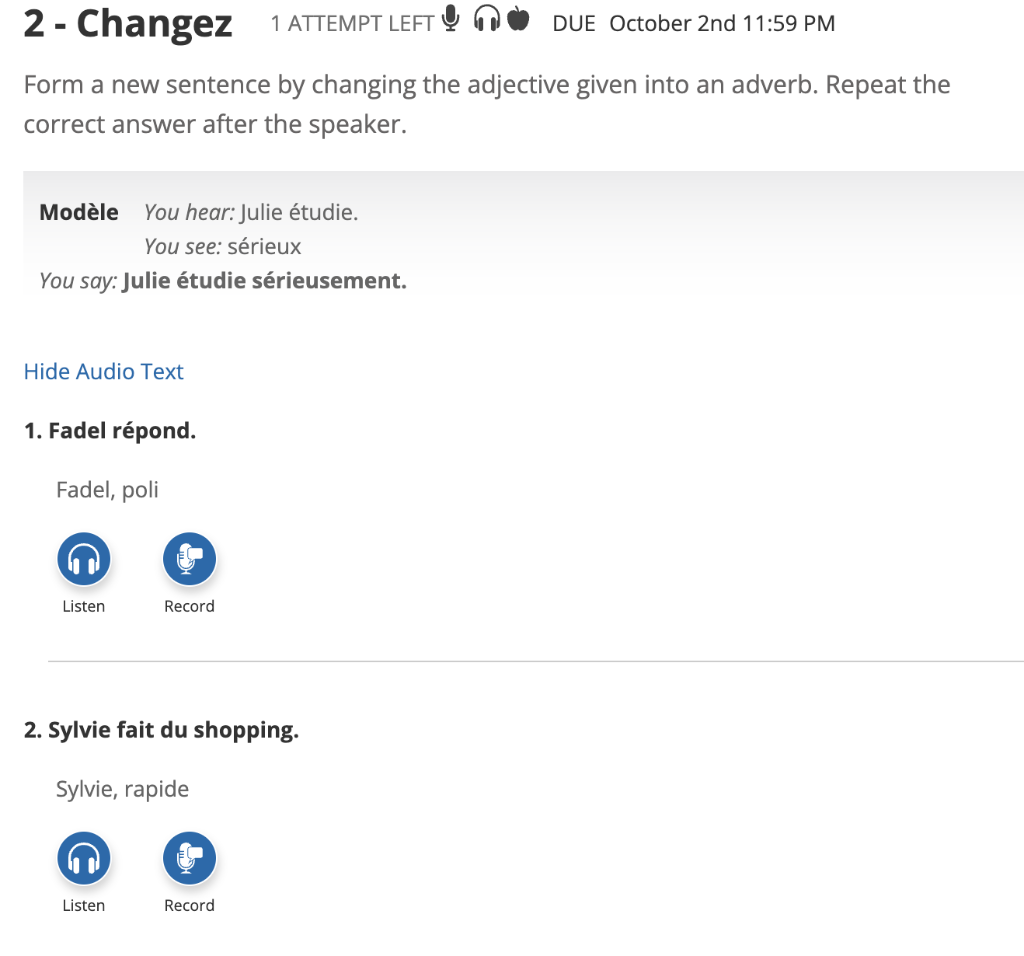This screenshot has width=1024, height=956.
Task: Listen to the Sylvie question audio
Action: point(84,859)
